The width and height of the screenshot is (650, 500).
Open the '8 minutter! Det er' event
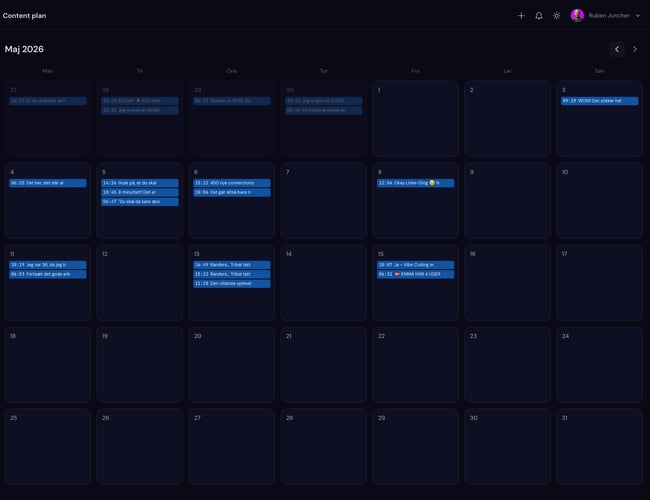(140, 192)
